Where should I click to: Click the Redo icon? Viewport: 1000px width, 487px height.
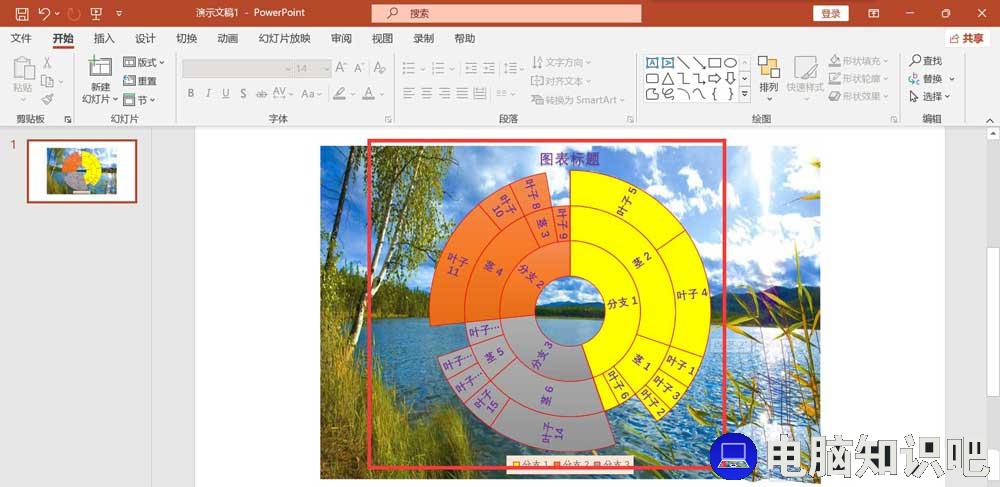coord(74,13)
